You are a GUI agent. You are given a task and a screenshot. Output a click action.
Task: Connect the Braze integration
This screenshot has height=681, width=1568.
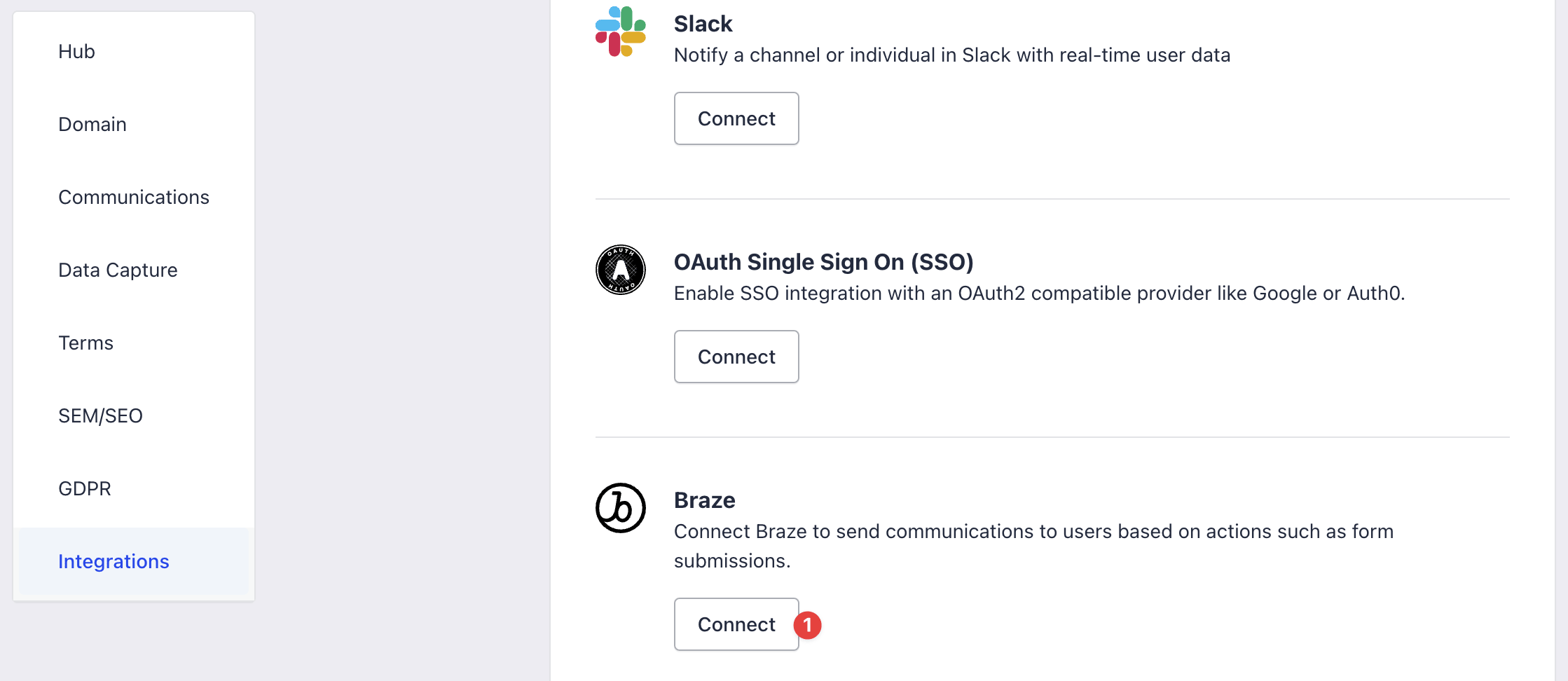(736, 624)
